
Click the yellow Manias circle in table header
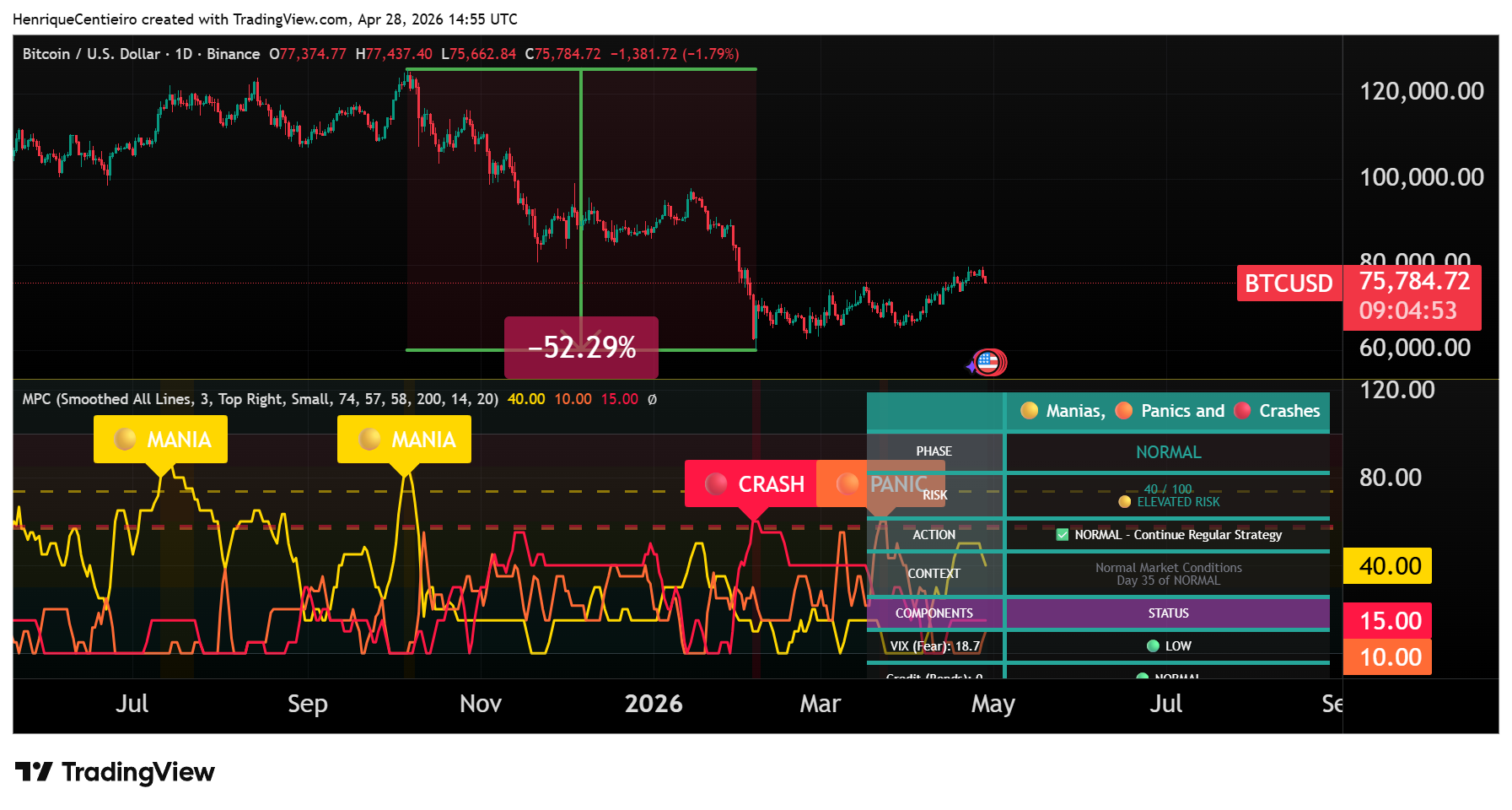pos(1029,411)
